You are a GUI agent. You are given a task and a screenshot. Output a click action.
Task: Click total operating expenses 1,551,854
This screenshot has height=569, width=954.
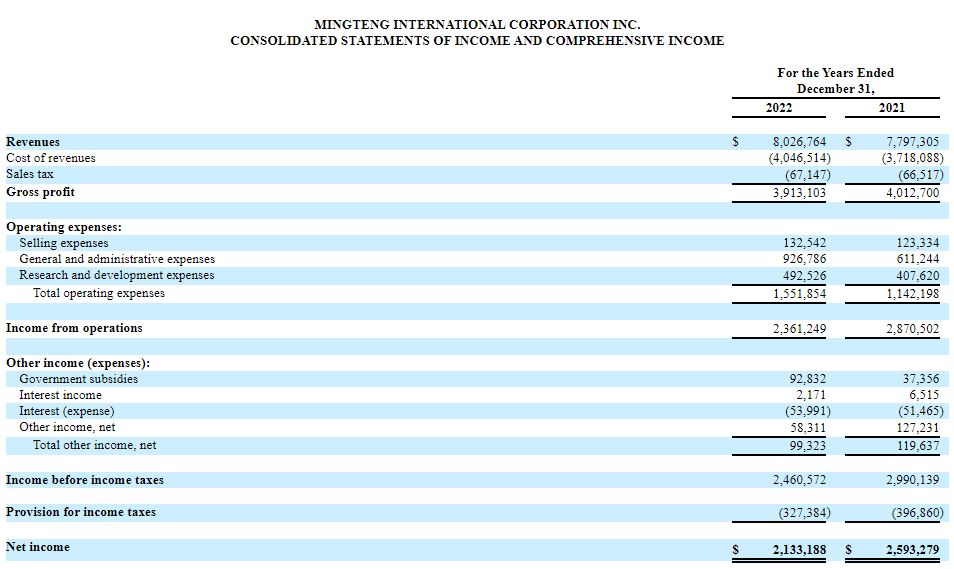coord(799,294)
